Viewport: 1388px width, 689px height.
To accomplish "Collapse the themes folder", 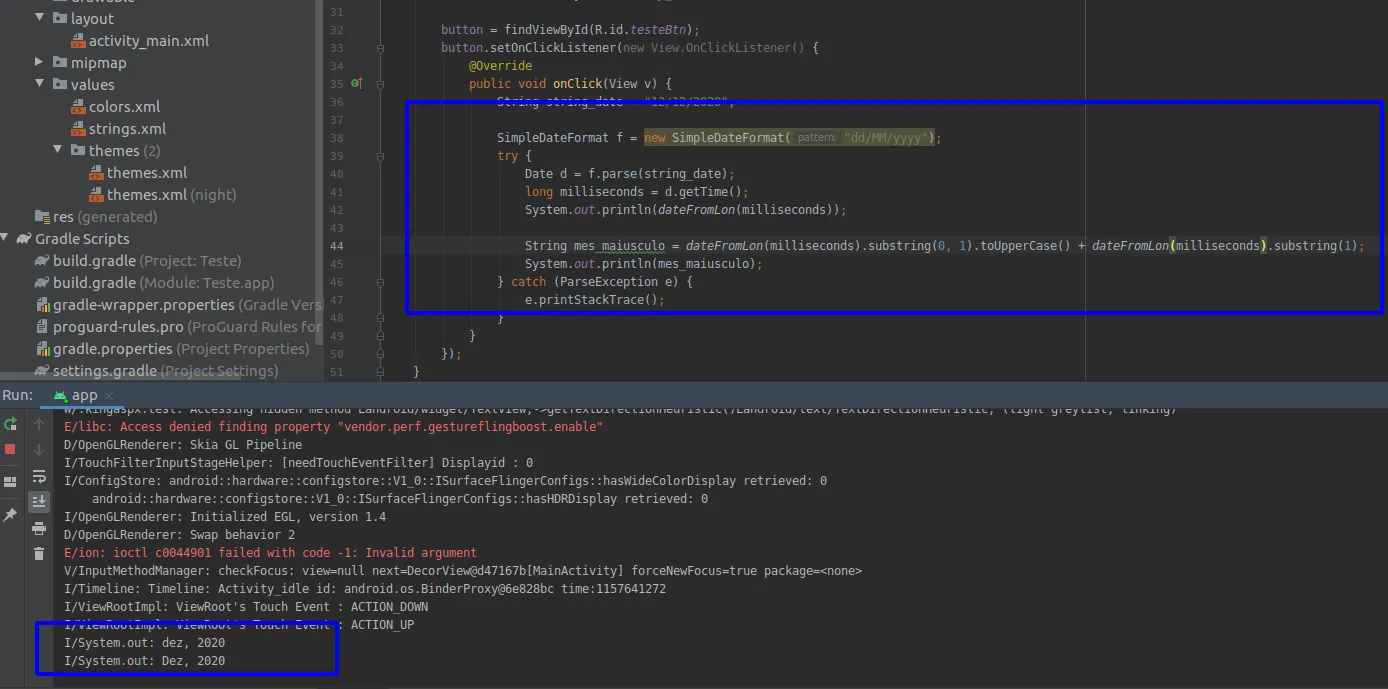I will pyautogui.click(x=58, y=151).
